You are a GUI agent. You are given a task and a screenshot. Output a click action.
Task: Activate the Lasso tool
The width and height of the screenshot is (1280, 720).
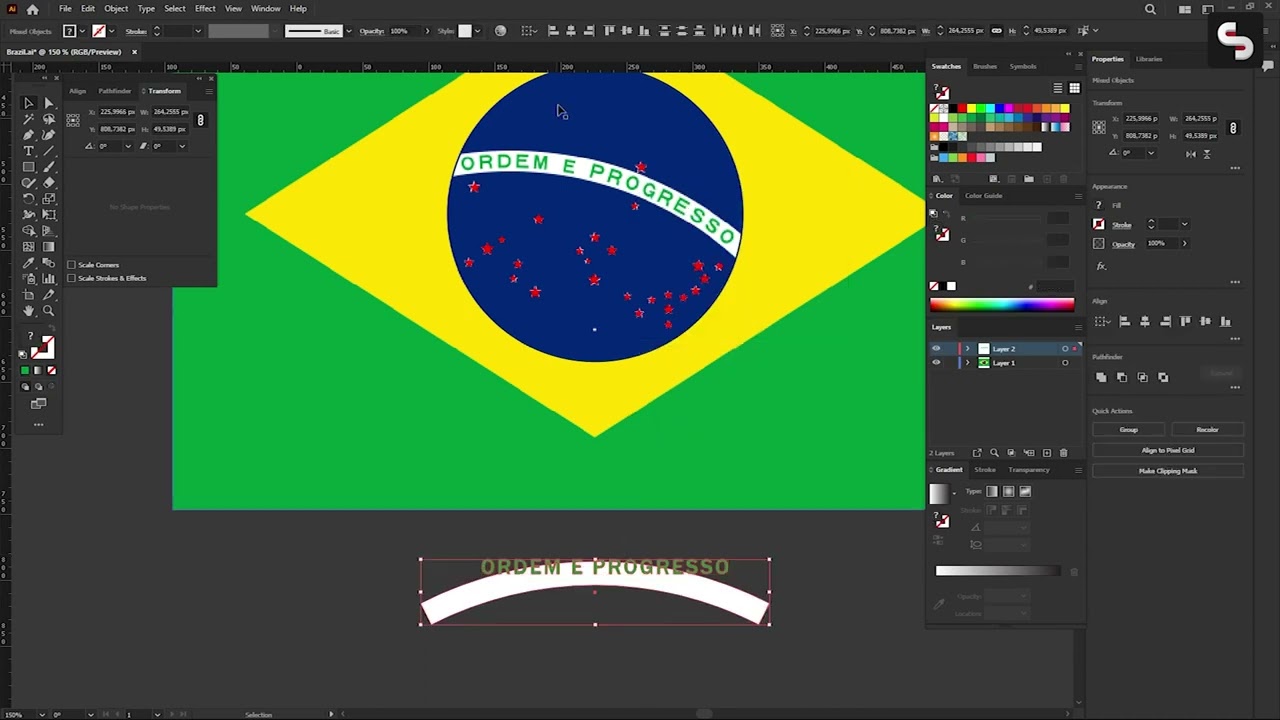click(x=48, y=119)
